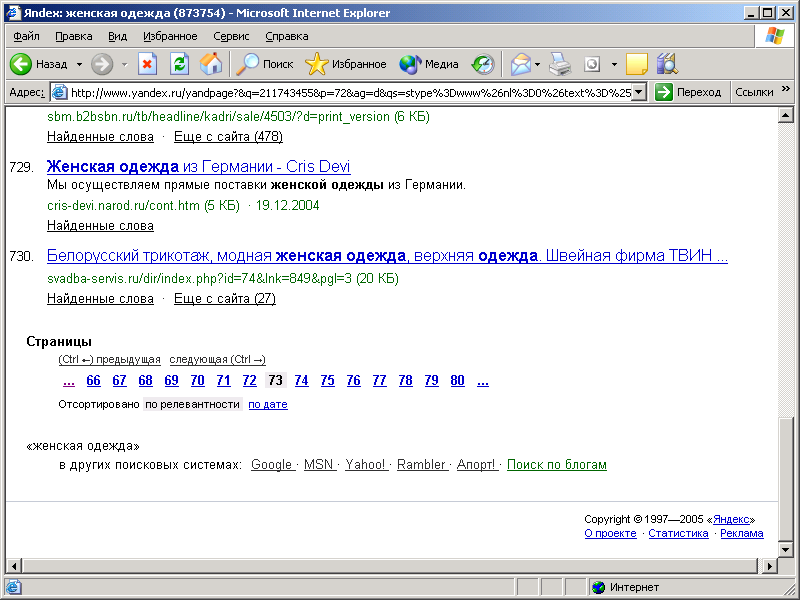Click the horizontal scrollbar right arrow
Viewport: 800px width, 600px height.
pyautogui.click(x=769, y=566)
